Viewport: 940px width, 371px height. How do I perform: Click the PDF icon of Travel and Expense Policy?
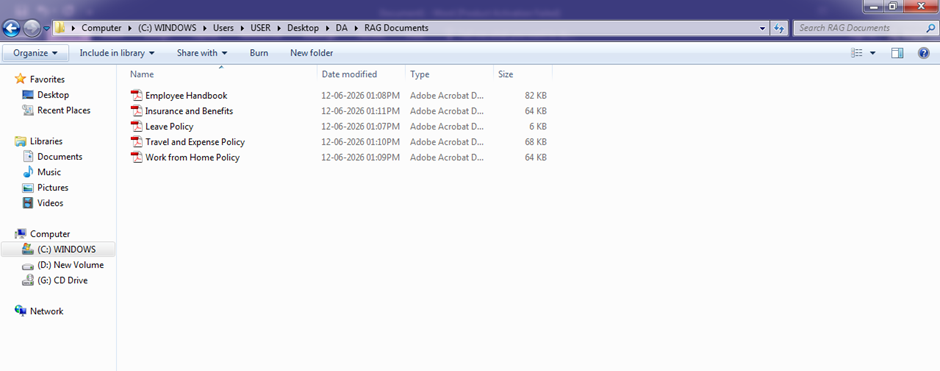(137, 142)
